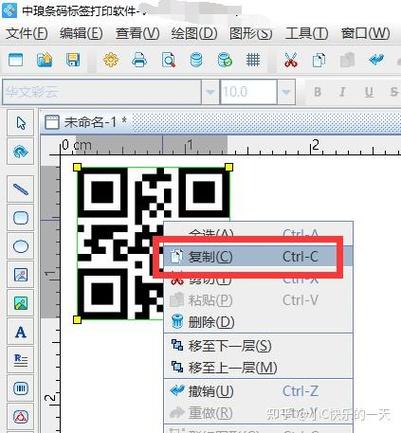This screenshot has height=433, width=401.
Task: Save the label with floppy icon
Action: coord(73,60)
